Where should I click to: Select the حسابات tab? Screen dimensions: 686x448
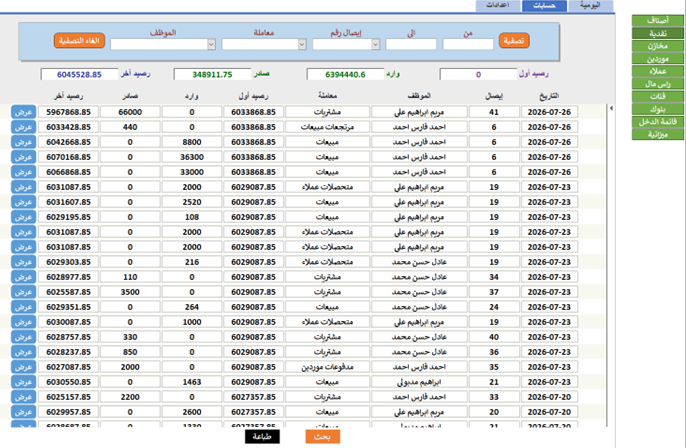point(544,6)
